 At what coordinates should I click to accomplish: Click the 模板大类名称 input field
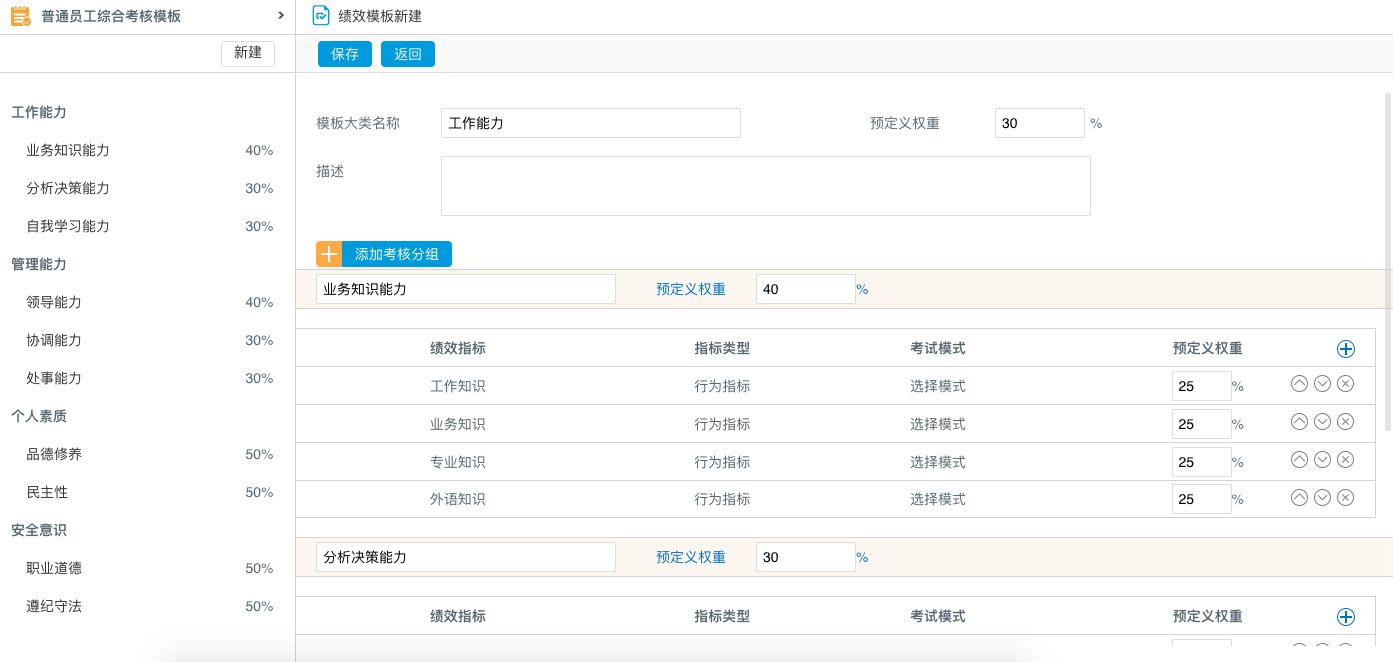[x=590, y=123]
